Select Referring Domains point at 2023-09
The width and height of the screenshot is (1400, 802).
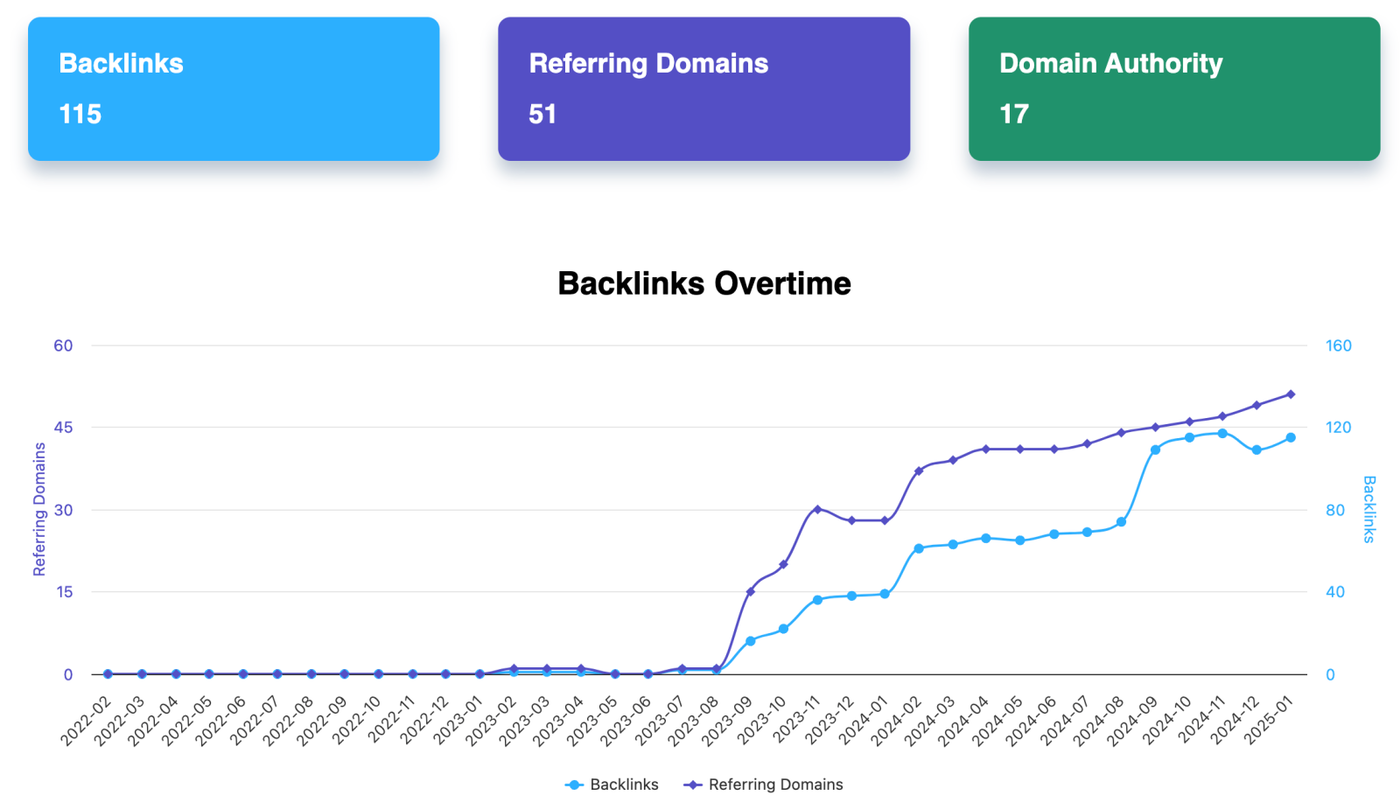pos(750,592)
